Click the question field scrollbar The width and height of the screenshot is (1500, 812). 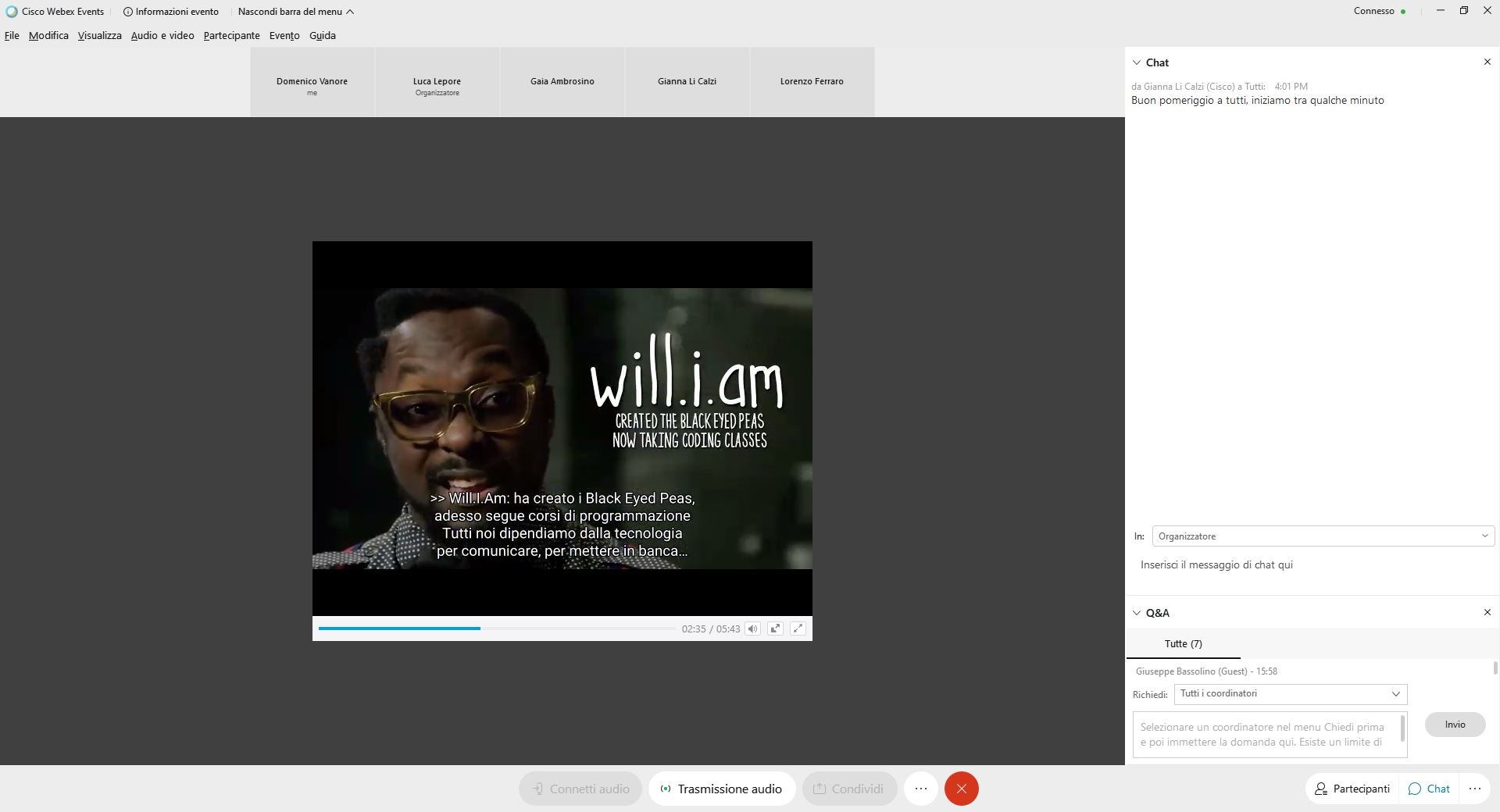point(1403,729)
